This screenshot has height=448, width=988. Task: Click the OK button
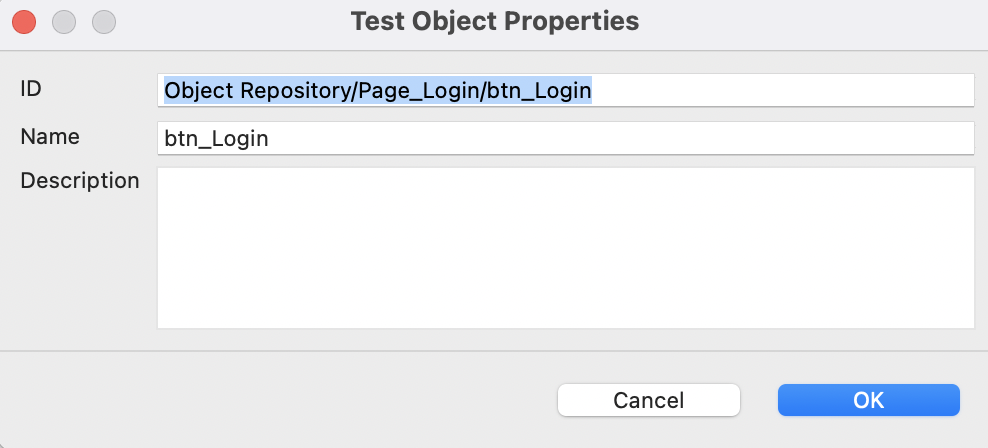(x=868, y=400)
